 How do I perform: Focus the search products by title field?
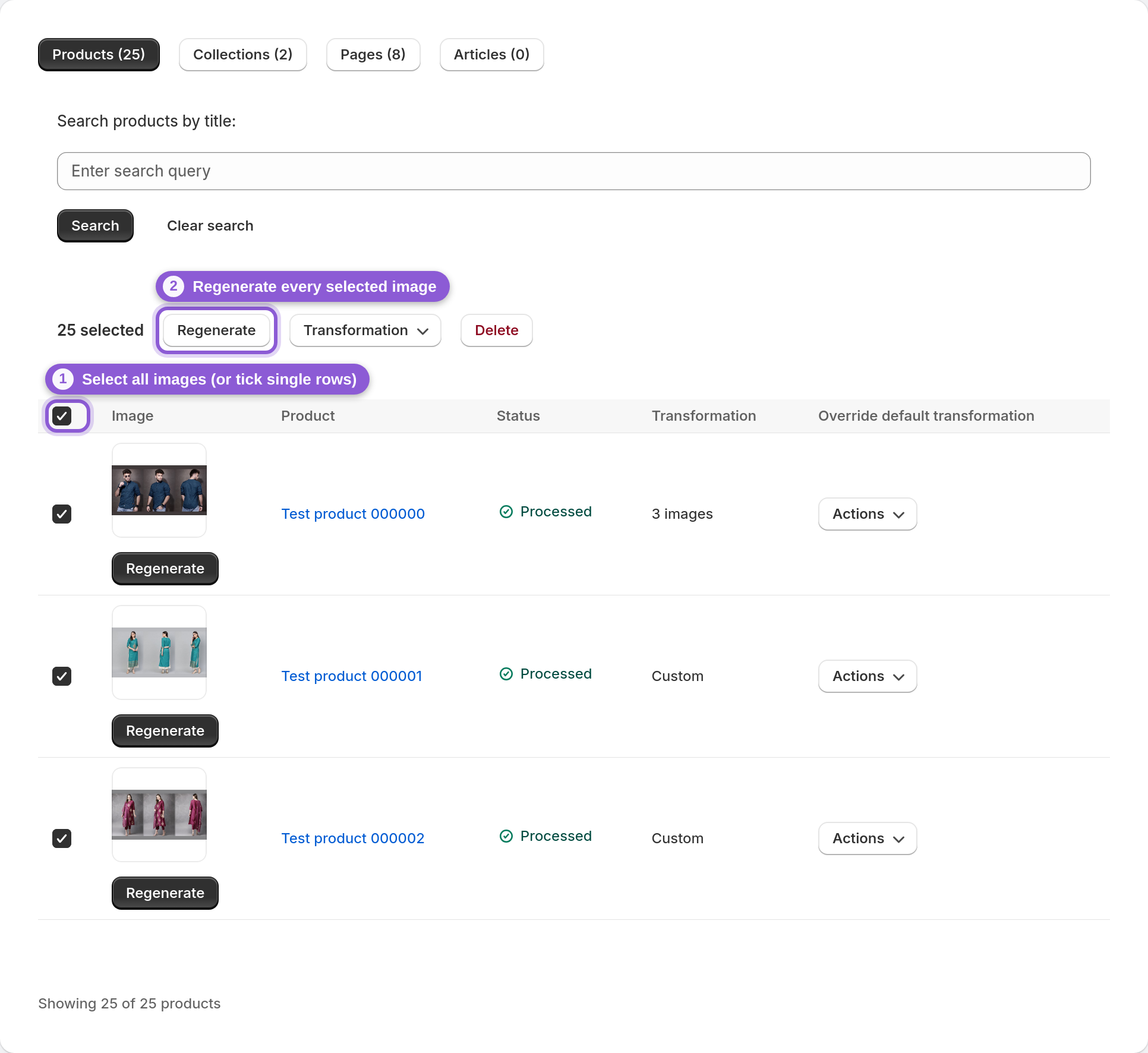(574, 171)
